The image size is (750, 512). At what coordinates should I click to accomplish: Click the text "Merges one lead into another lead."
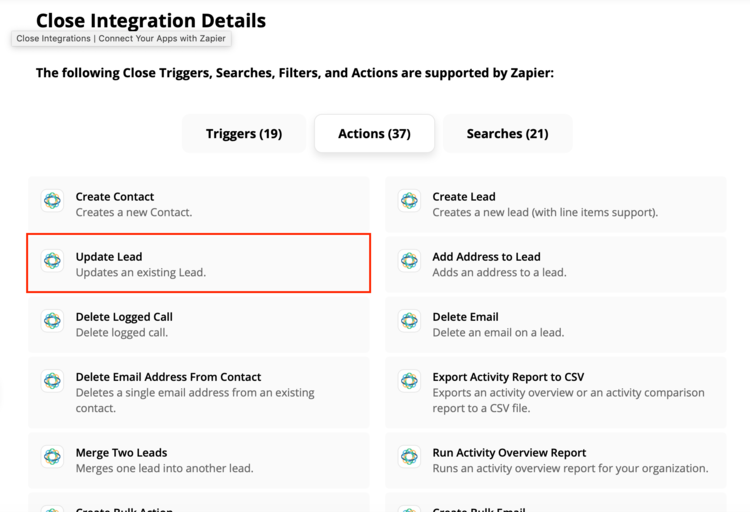tap(165, 468)
